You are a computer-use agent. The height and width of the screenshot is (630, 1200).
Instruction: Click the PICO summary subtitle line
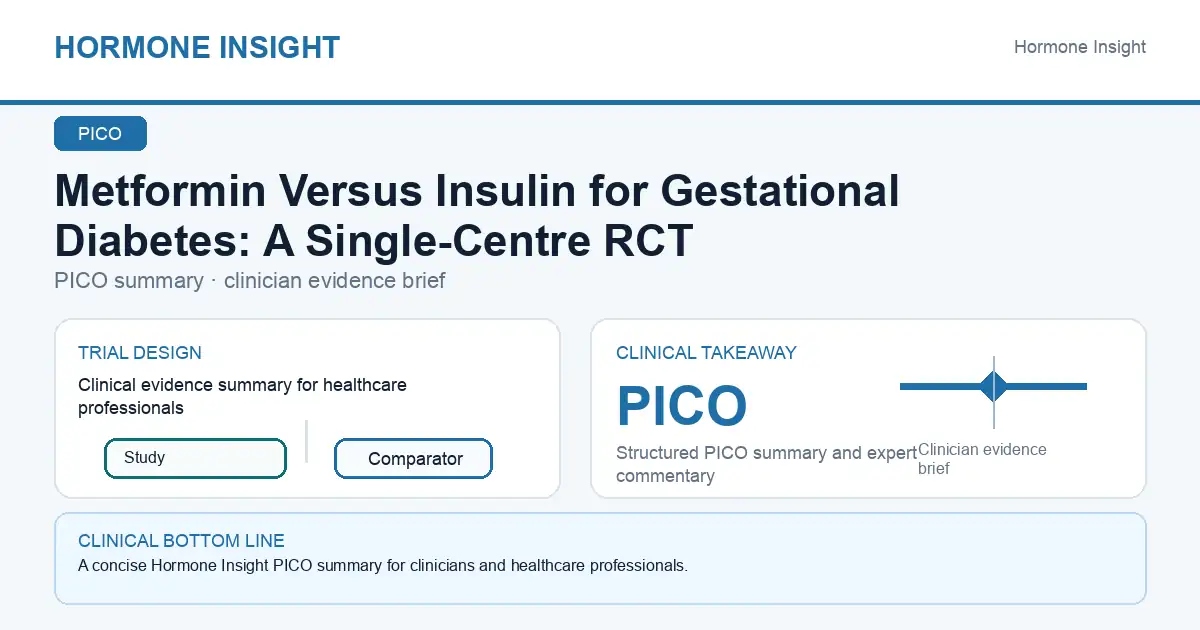pos(250,281)
